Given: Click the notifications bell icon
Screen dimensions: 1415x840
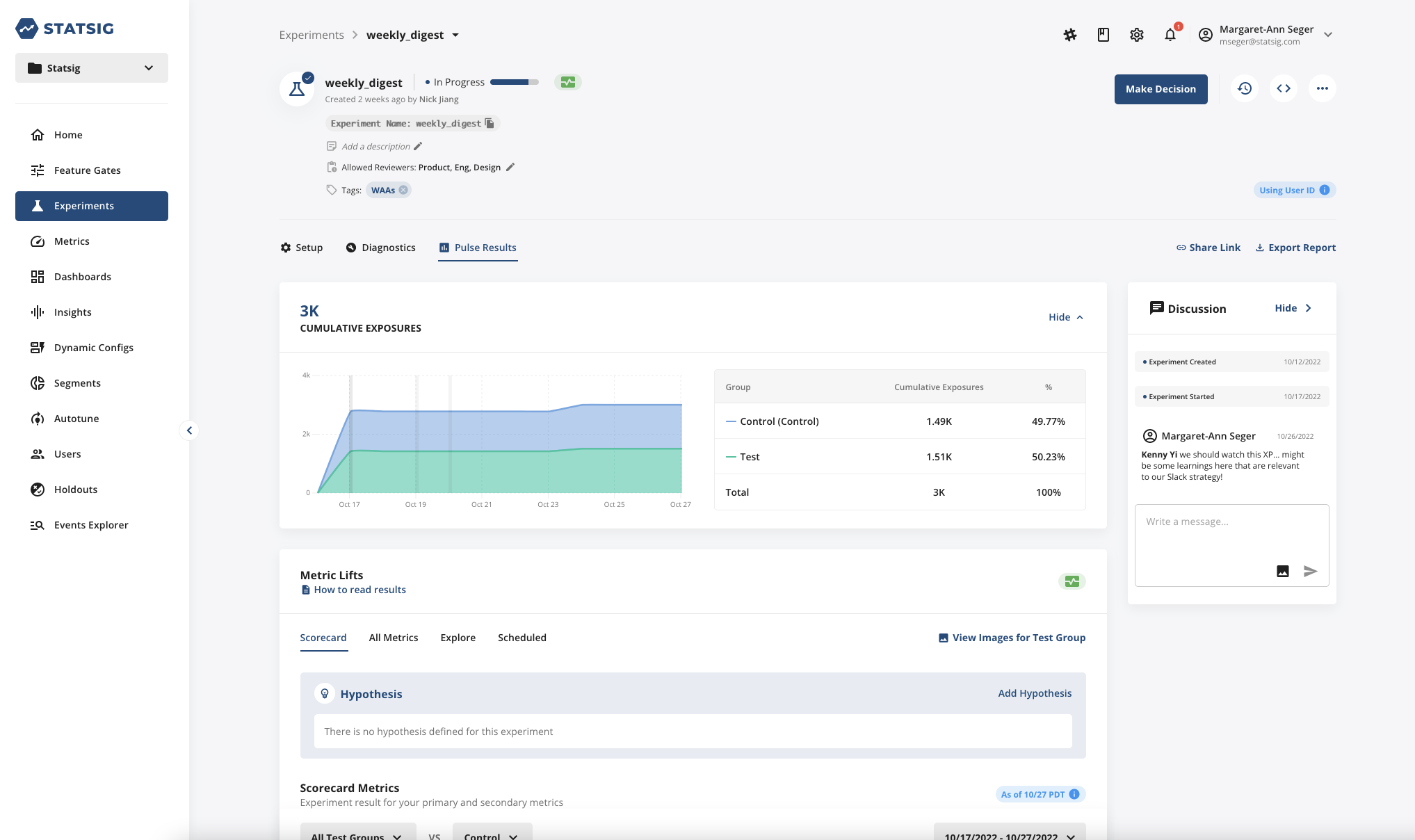Looking at the screenshot, I should tap(1170, 35).
